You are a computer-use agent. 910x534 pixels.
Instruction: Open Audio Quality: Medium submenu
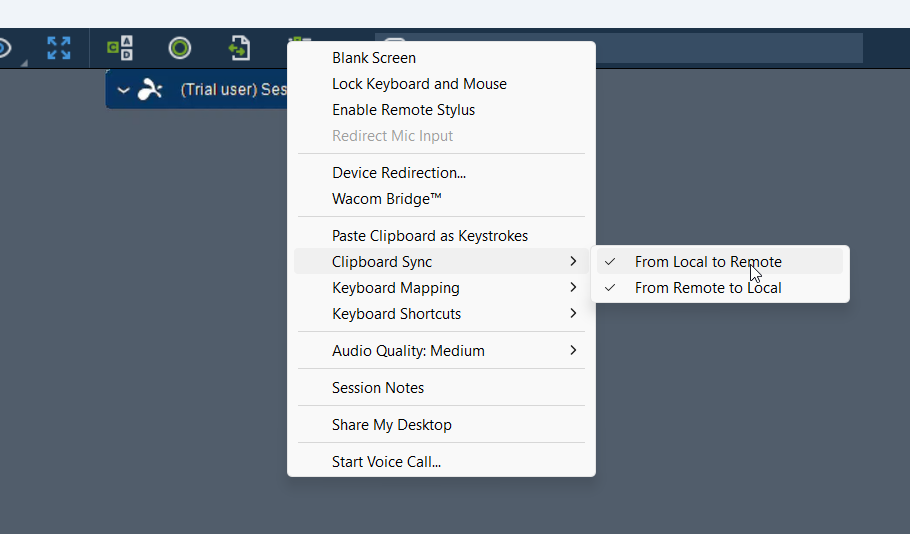click(x=441, y=351)
